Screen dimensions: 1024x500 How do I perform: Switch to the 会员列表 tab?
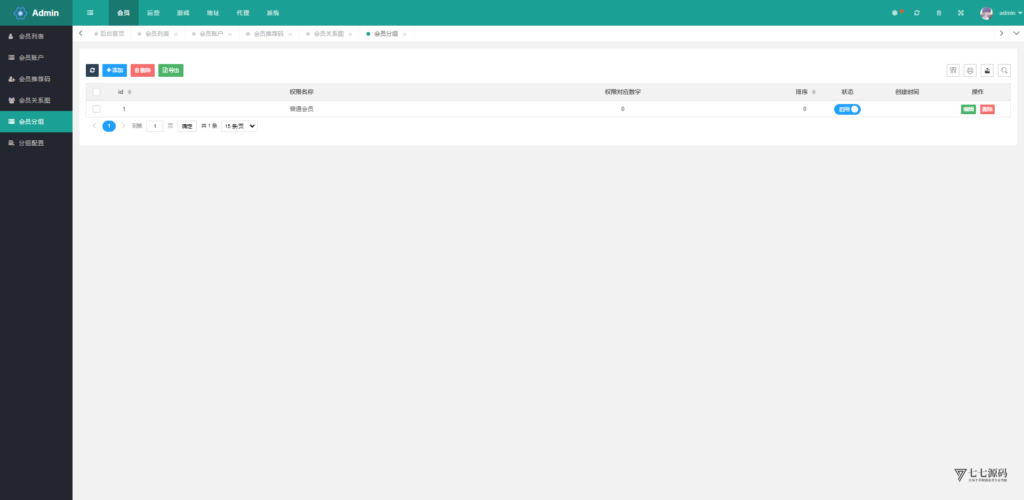tap(156, 33)
